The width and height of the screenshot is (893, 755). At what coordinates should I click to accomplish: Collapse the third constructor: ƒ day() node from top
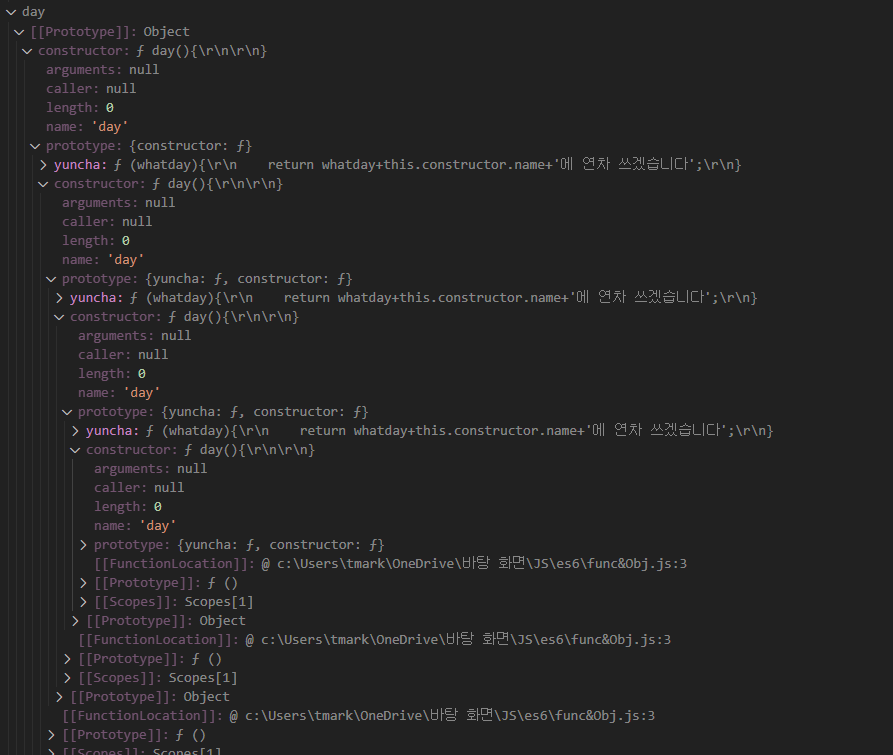pos(59,317)
